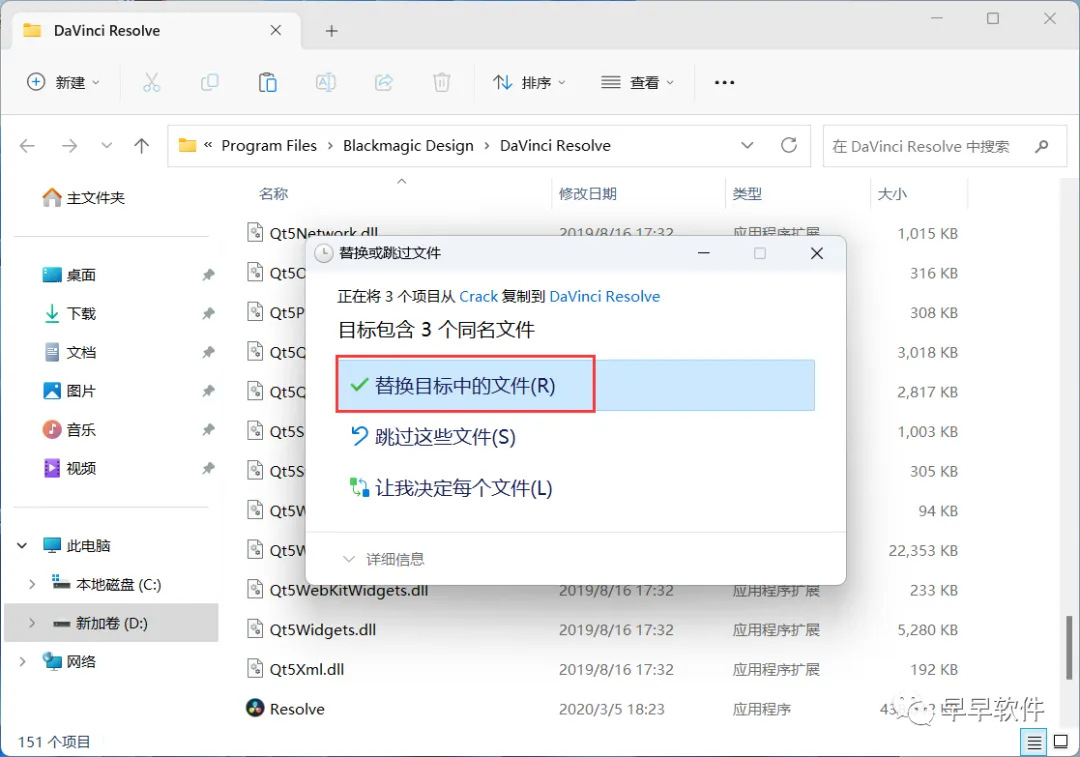Switch to large icons view in status bar
The width and height of the screenshot is (1080, 757).
pos(1061,742)
